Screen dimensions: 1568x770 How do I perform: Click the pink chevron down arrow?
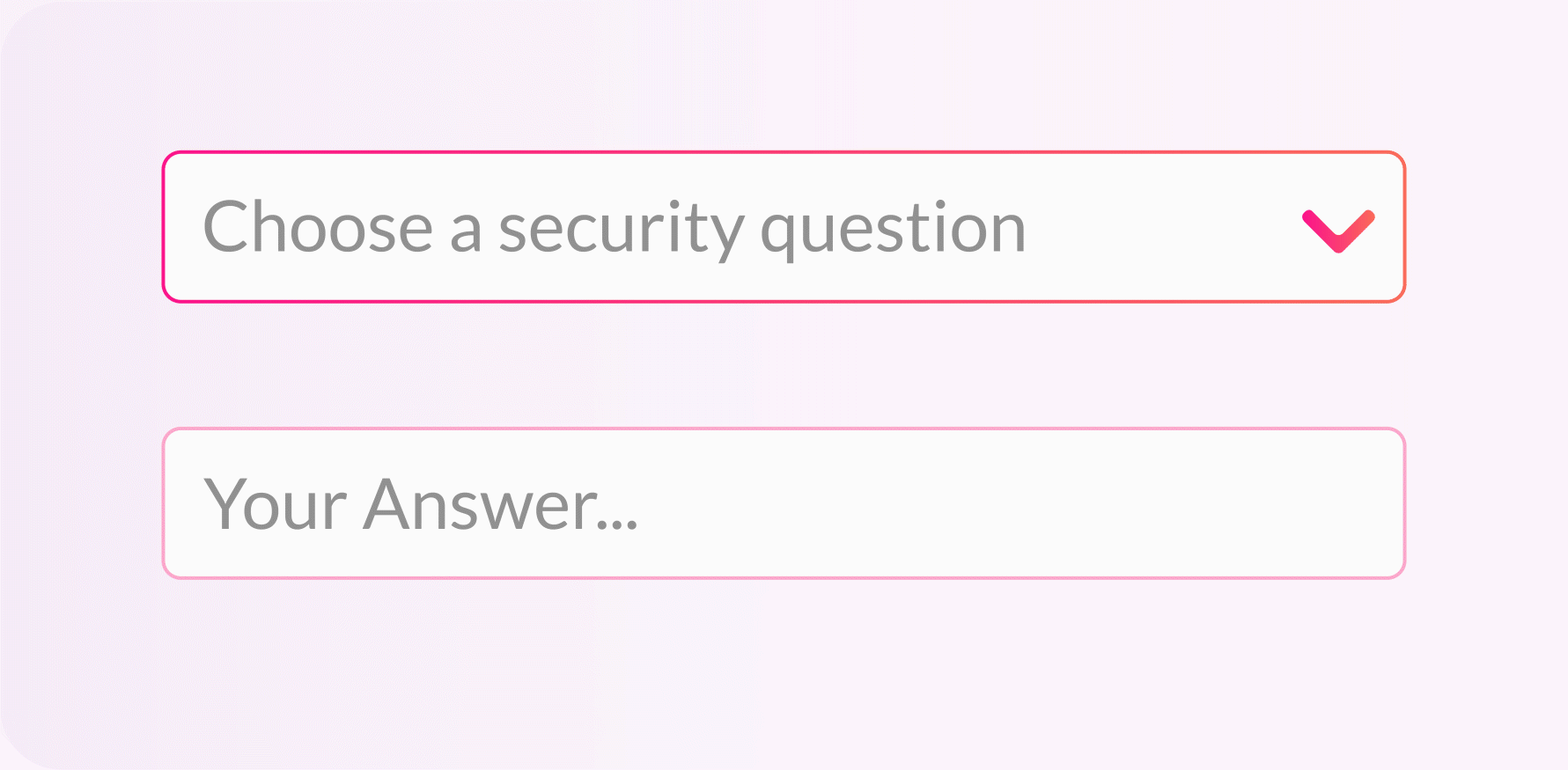[1338, 231]
